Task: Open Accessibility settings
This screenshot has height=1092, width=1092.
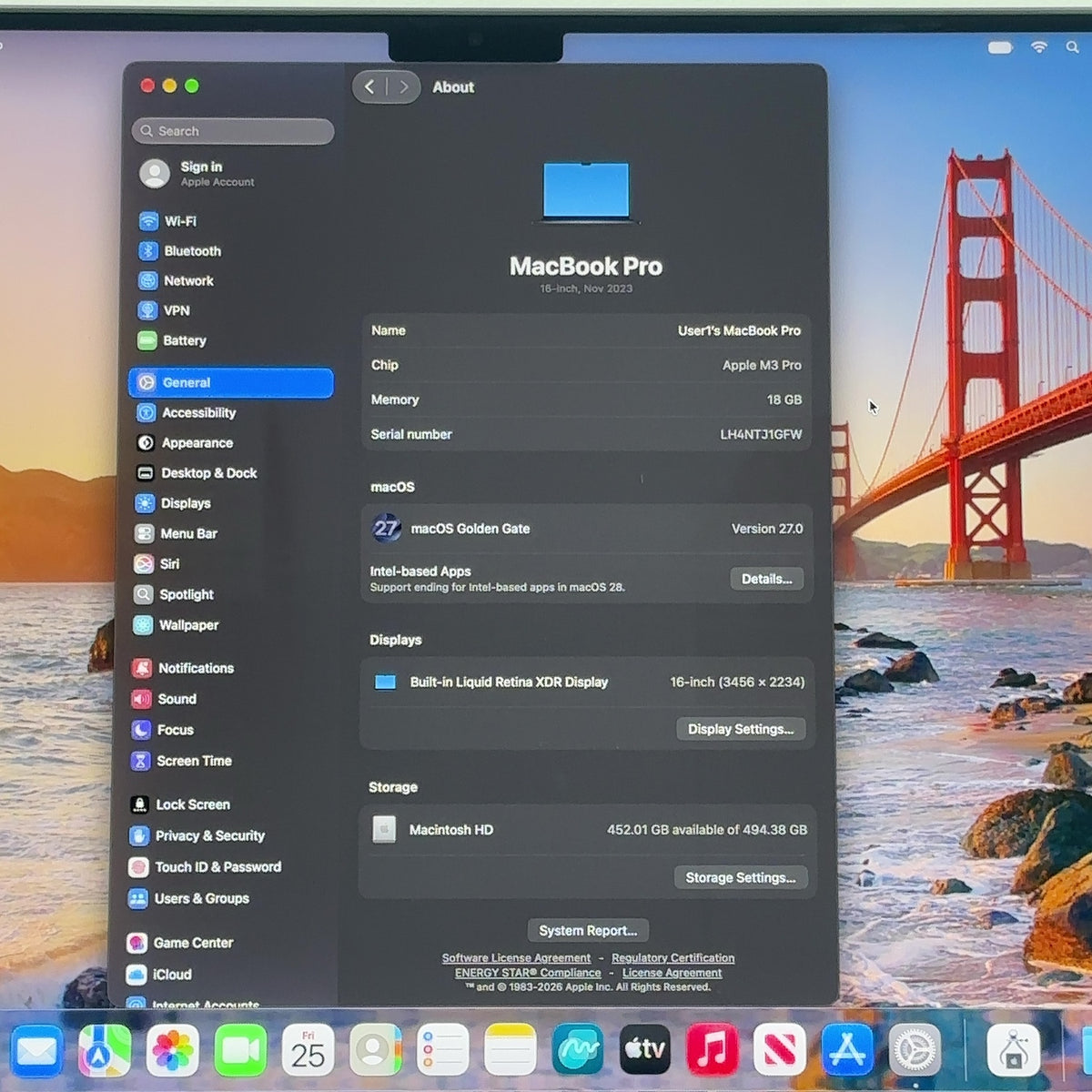Action: point(232,413)
